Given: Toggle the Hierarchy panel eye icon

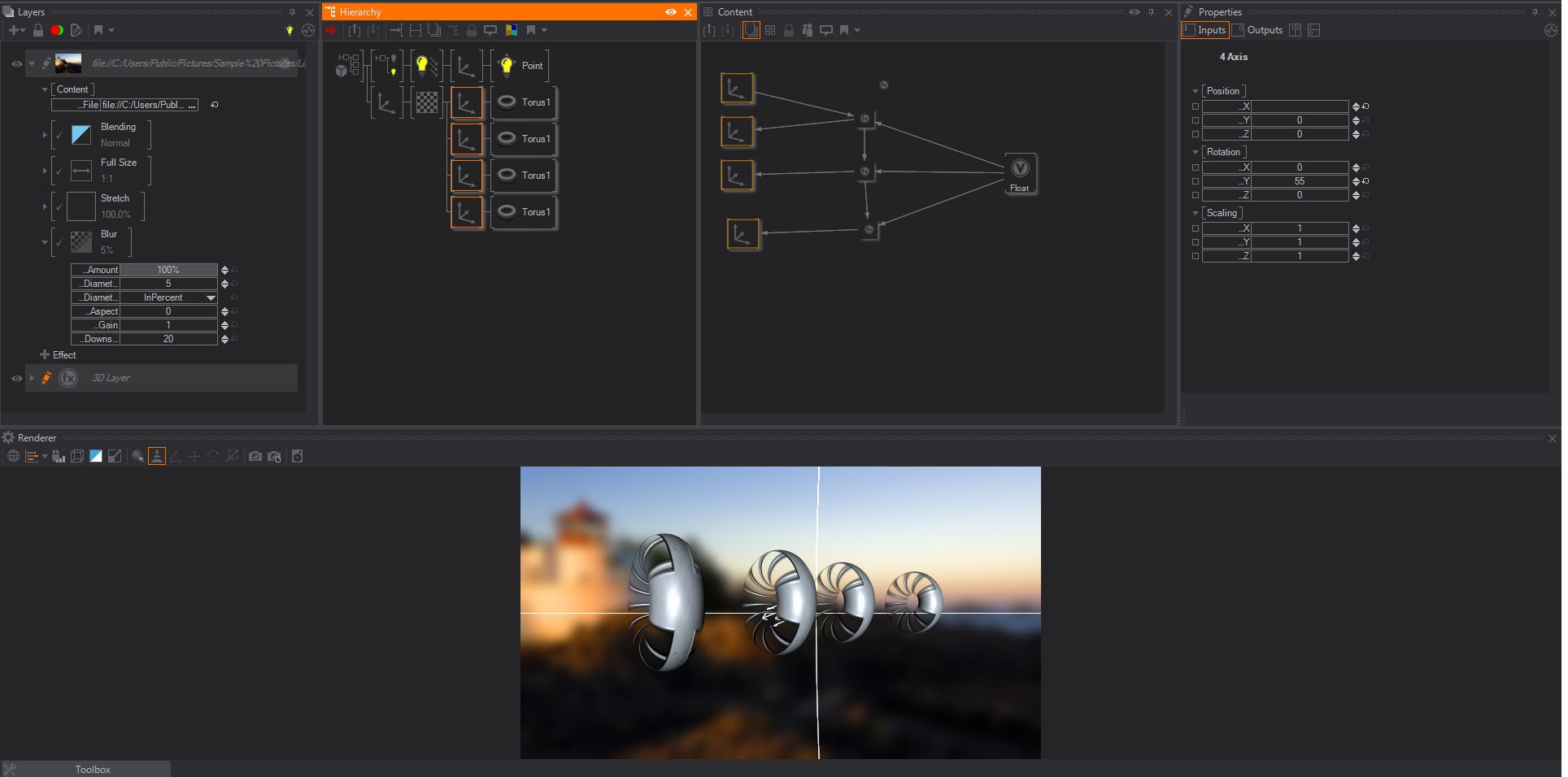Looking at the screenshot, I should click(671, 12).
